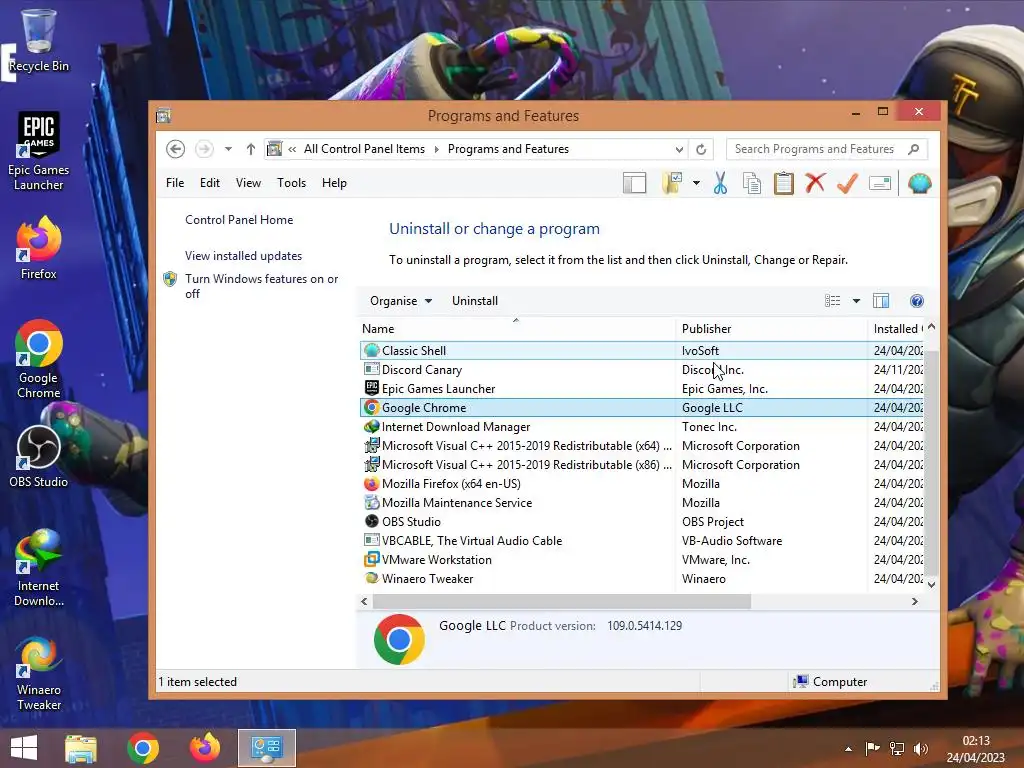1024x768 pixels.
Task: Launch Firefox from the taskbar
Action: pyautogui.click(x=204, y=748)
